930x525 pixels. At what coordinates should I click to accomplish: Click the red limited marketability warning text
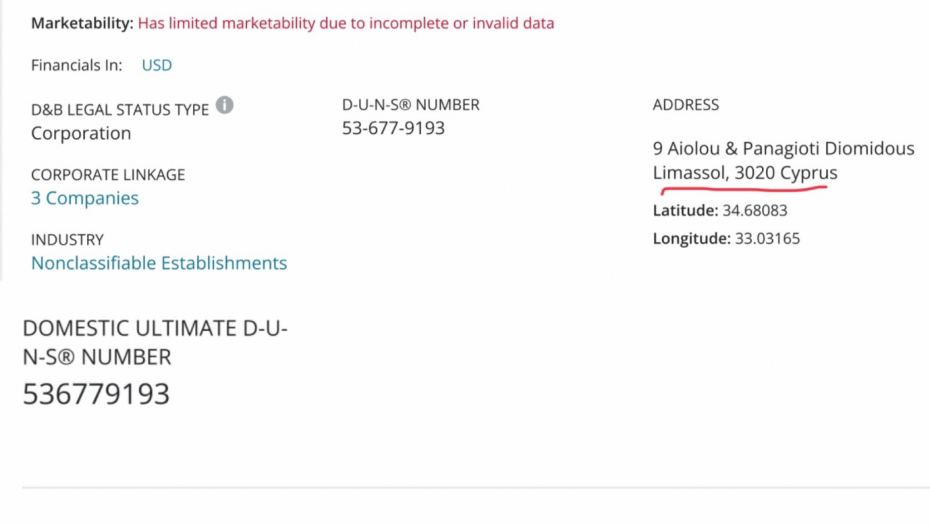[x=346, y=23]
